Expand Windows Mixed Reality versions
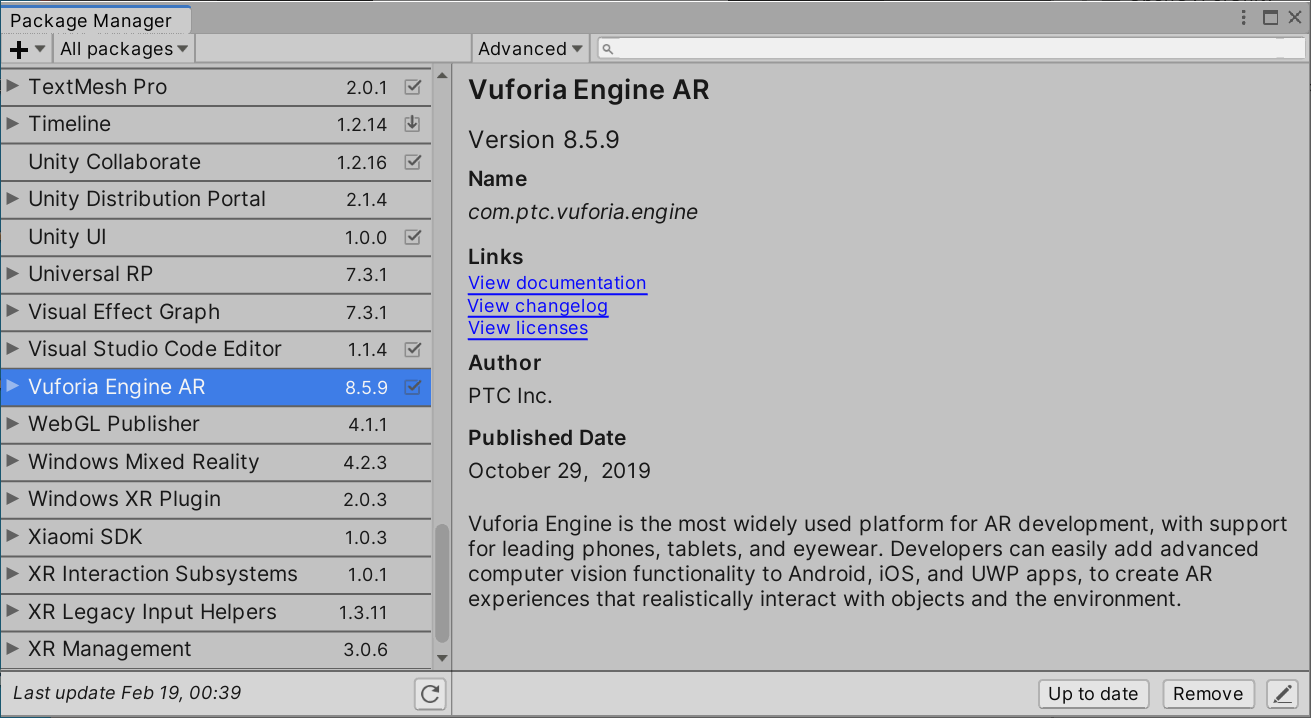 coord(12,462)
